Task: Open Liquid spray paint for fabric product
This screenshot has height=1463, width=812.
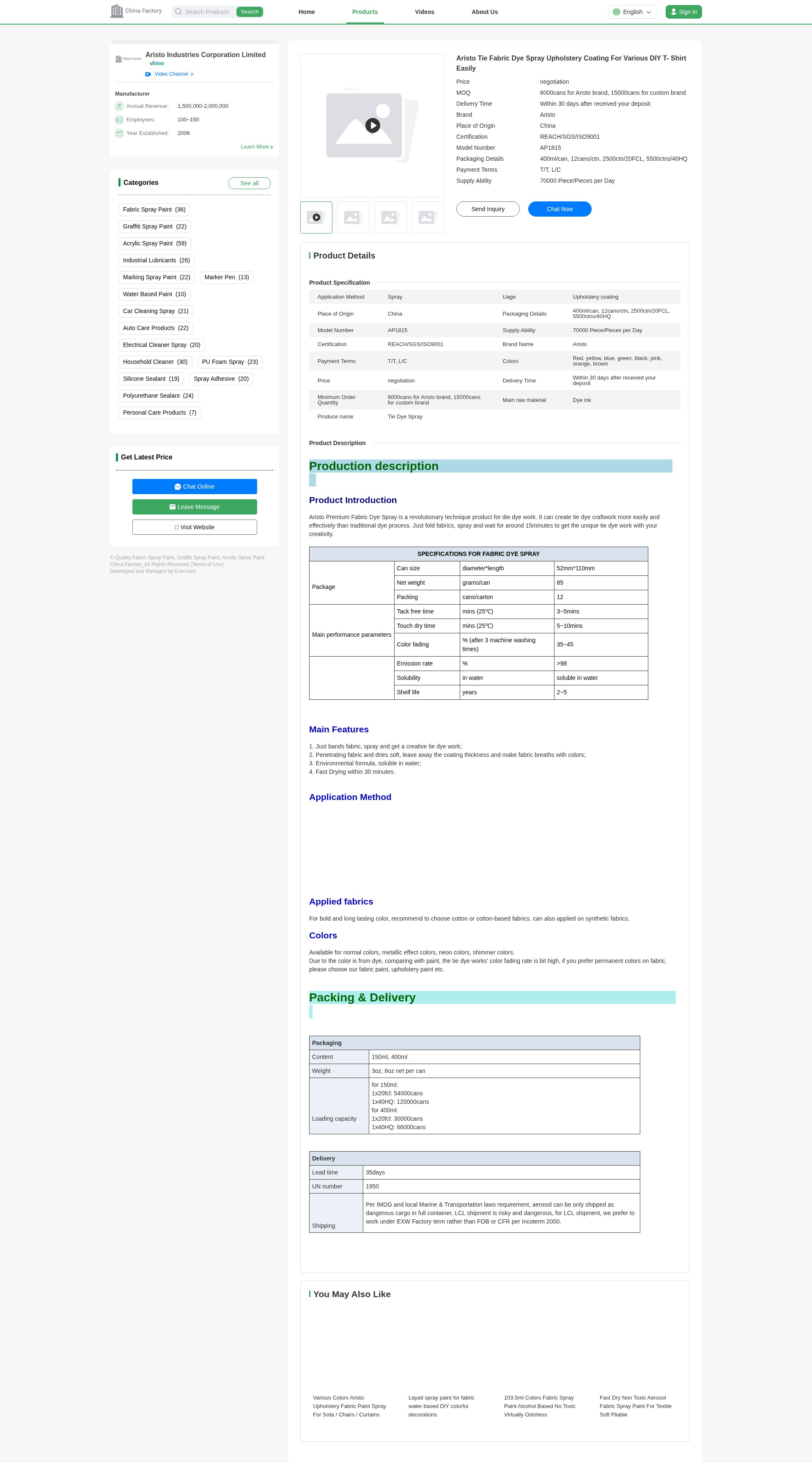Action: click(x=441, y=1406)
